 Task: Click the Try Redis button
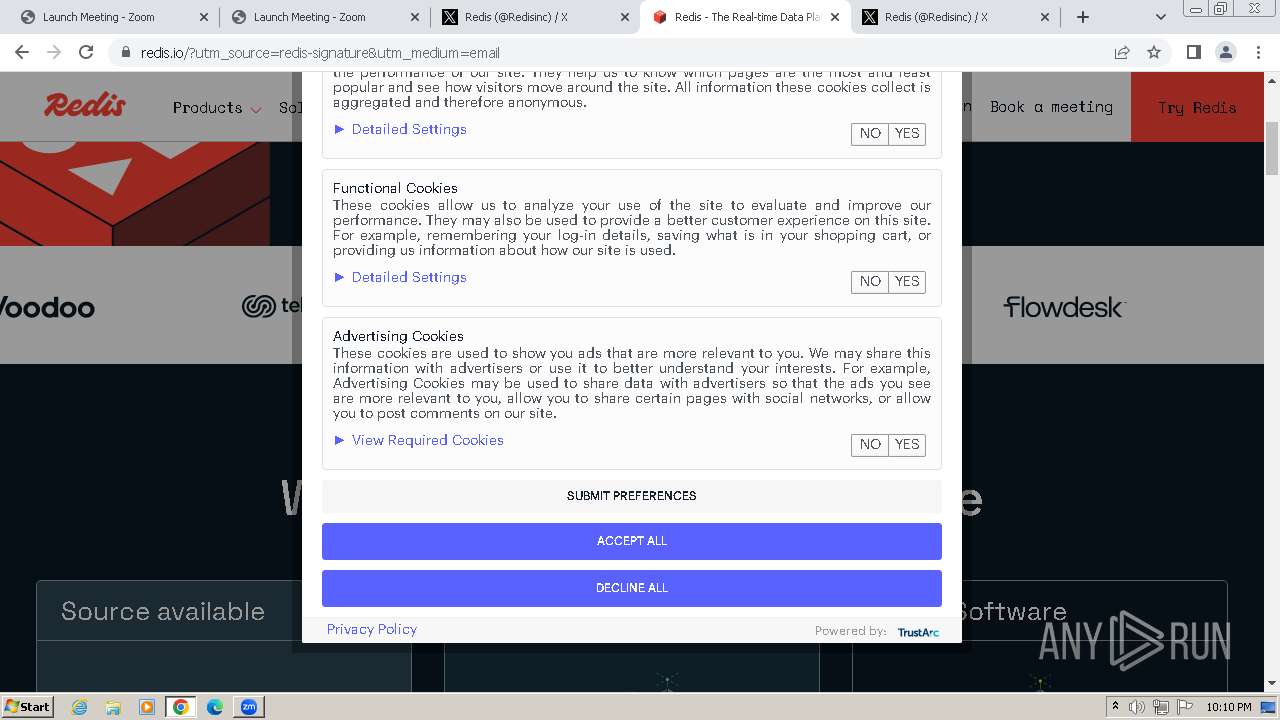pyautogui.click(x=1197, y=107)
